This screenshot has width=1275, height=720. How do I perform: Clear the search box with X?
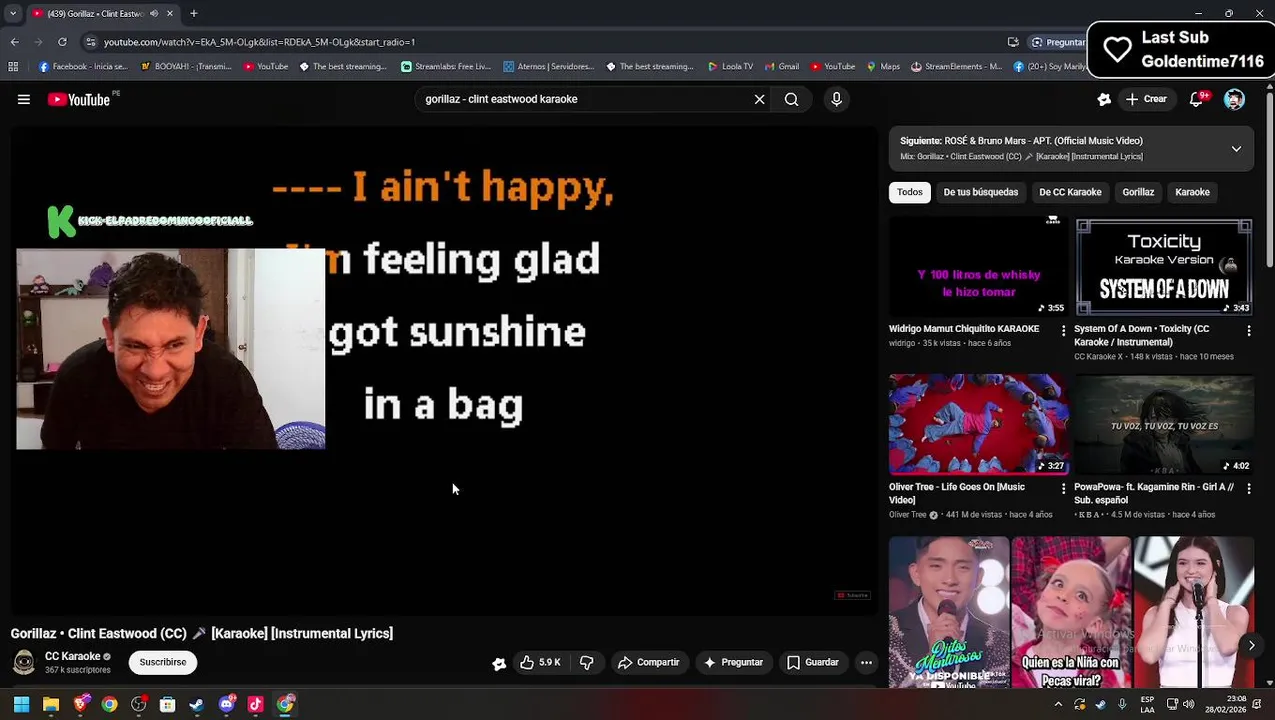759,99
